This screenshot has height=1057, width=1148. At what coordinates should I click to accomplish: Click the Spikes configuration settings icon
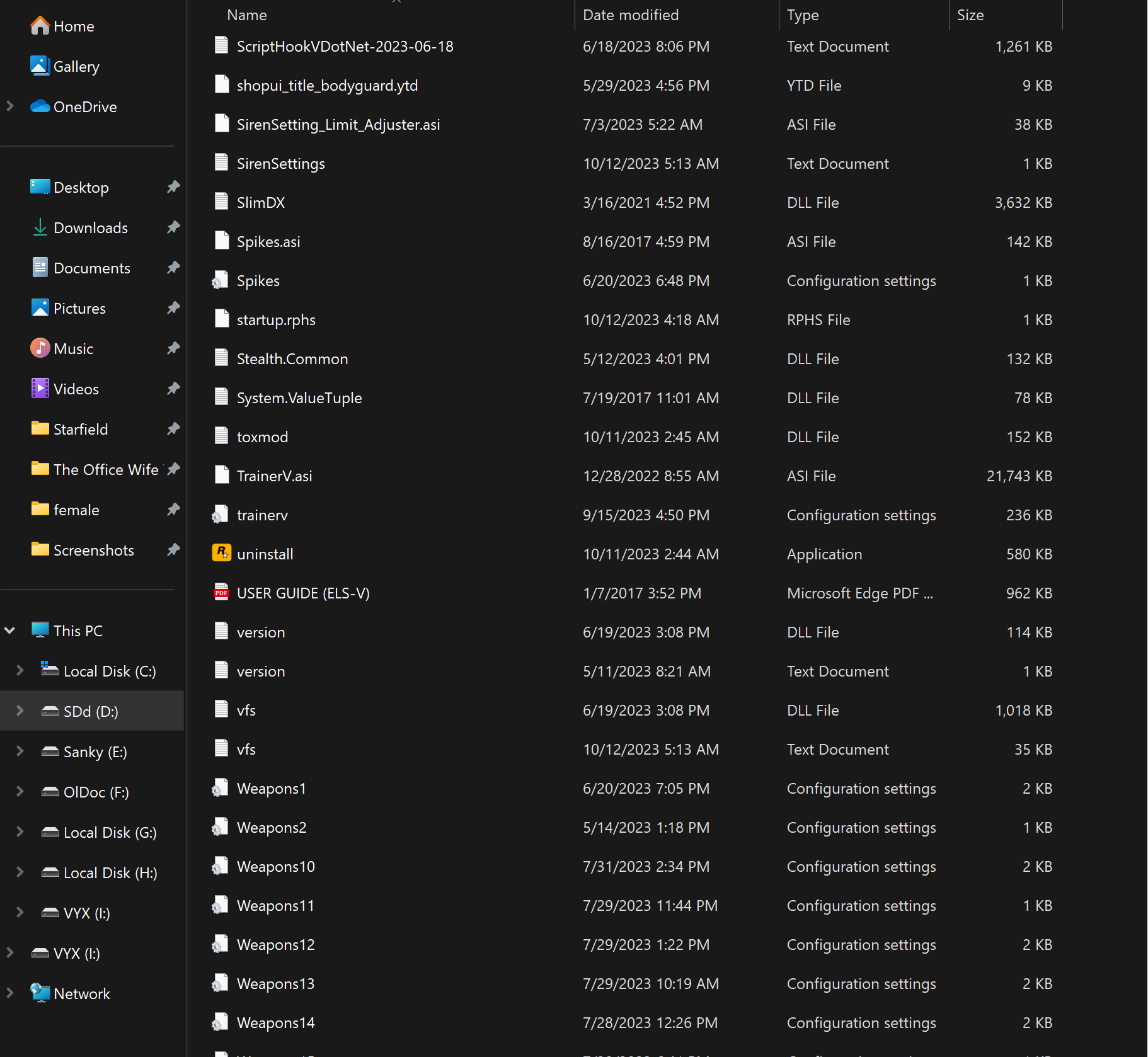[220, 280]
